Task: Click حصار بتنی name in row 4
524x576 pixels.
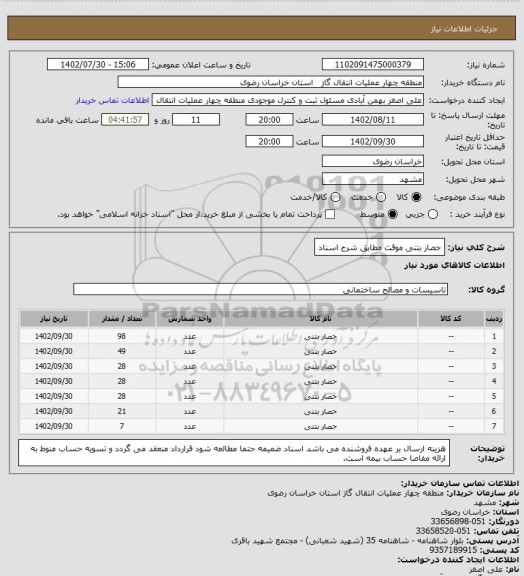Action: (x=320, y=381)
